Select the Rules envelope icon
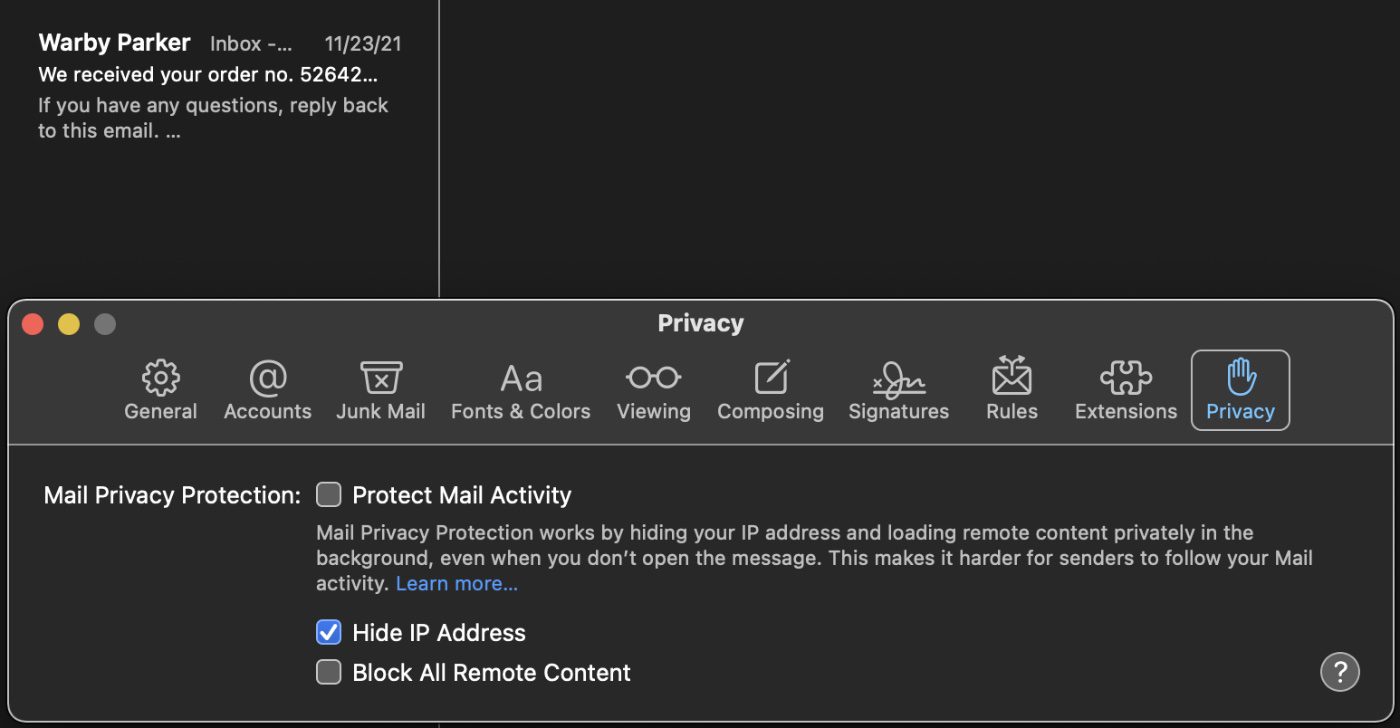The height and width of the screenshot is (728, 1400). tap(1011, 378)
